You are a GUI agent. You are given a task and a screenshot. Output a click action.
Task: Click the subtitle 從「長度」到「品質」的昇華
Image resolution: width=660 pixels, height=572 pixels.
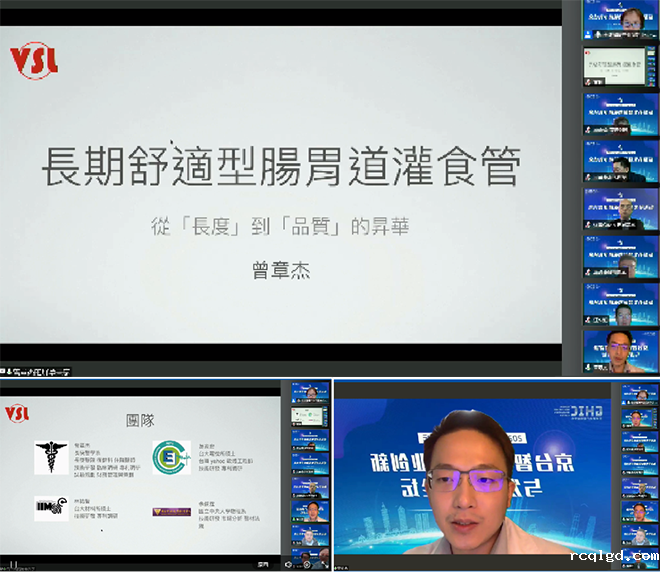(x=281, y=226)
